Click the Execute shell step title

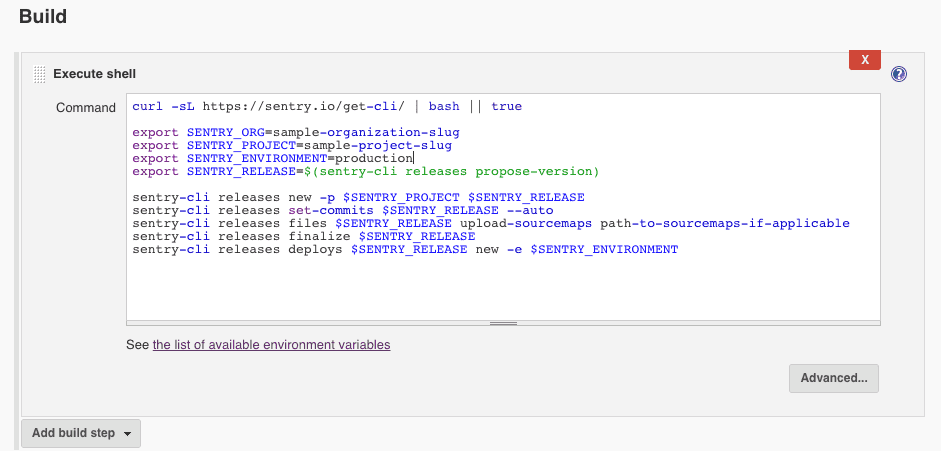(94, 74)
